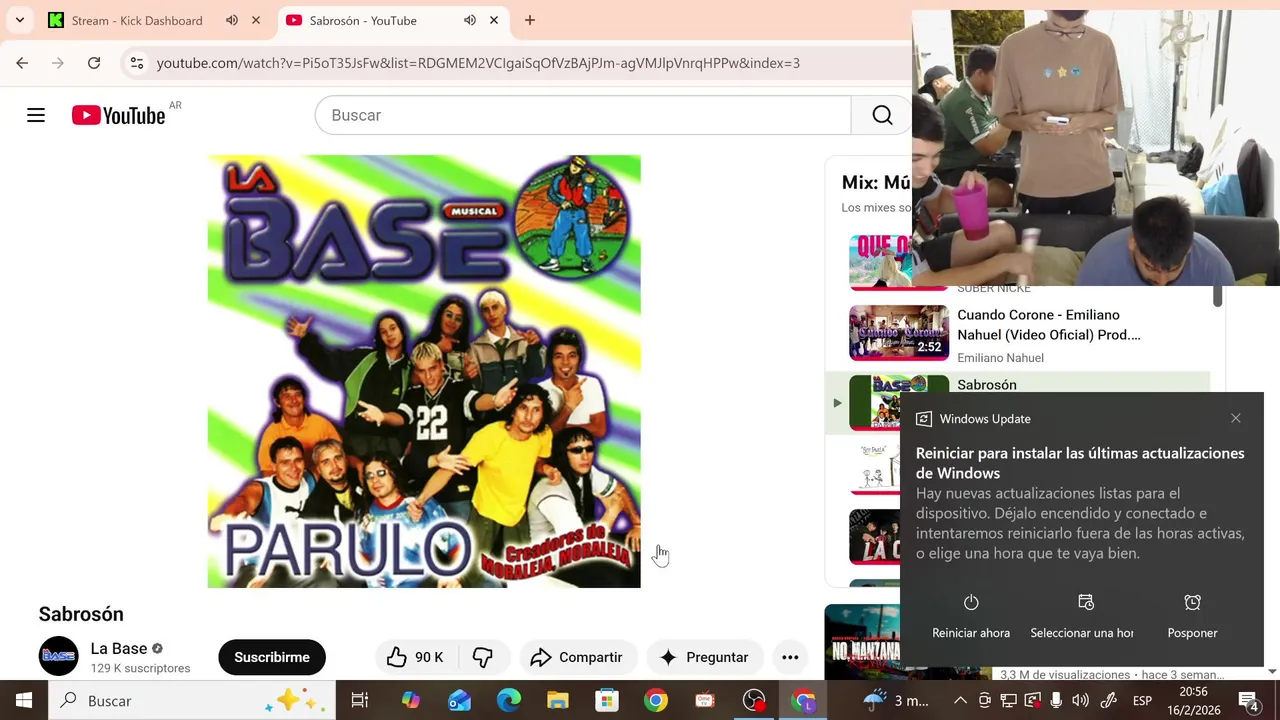Image resolution: width=1280 pixels, height=720 pixels.
Task: Open Cuando Corone video thumbnail
Action: 899,332
